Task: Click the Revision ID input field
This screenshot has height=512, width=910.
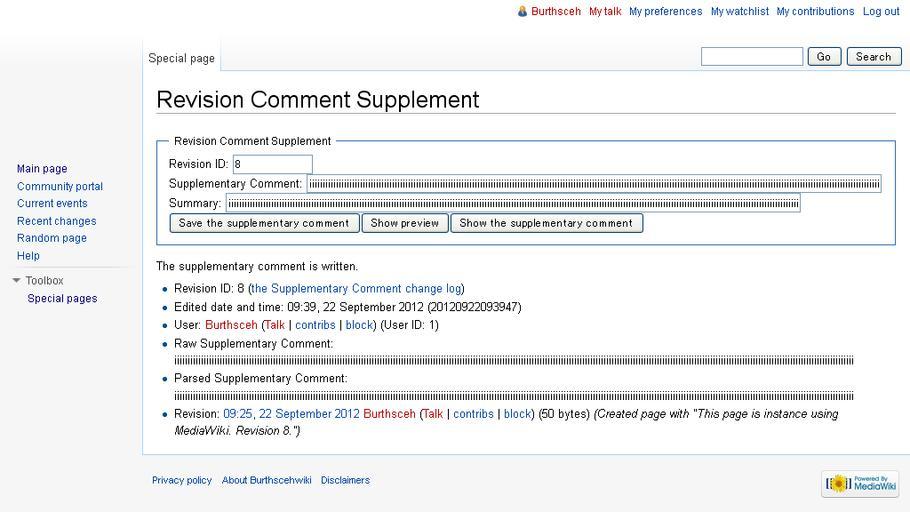Action: pyautogui.click(x=272, y=164)
